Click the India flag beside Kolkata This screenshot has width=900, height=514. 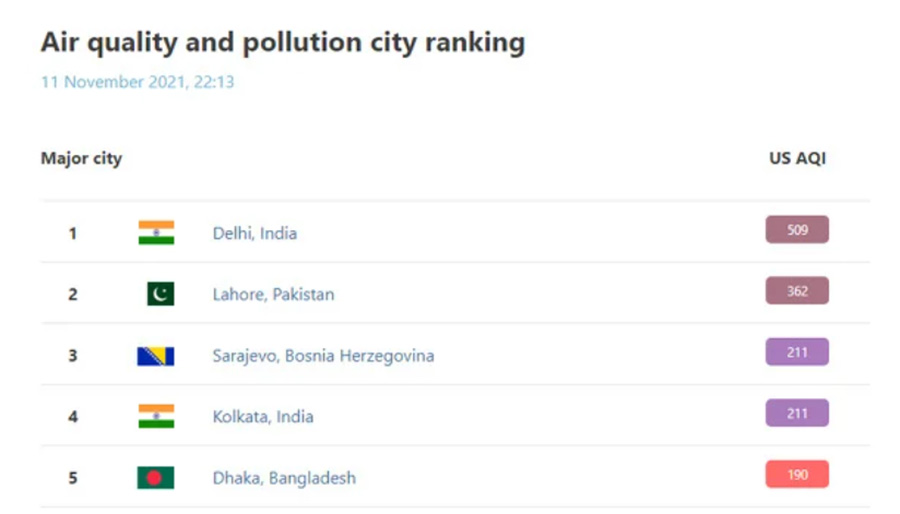click(x=156, y=416)
